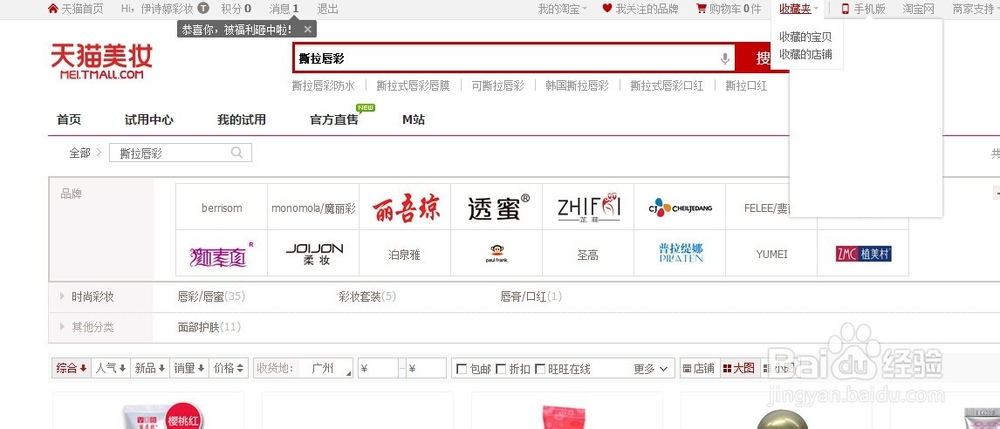Expand the 更多 filter options

(x=651, y=368)
